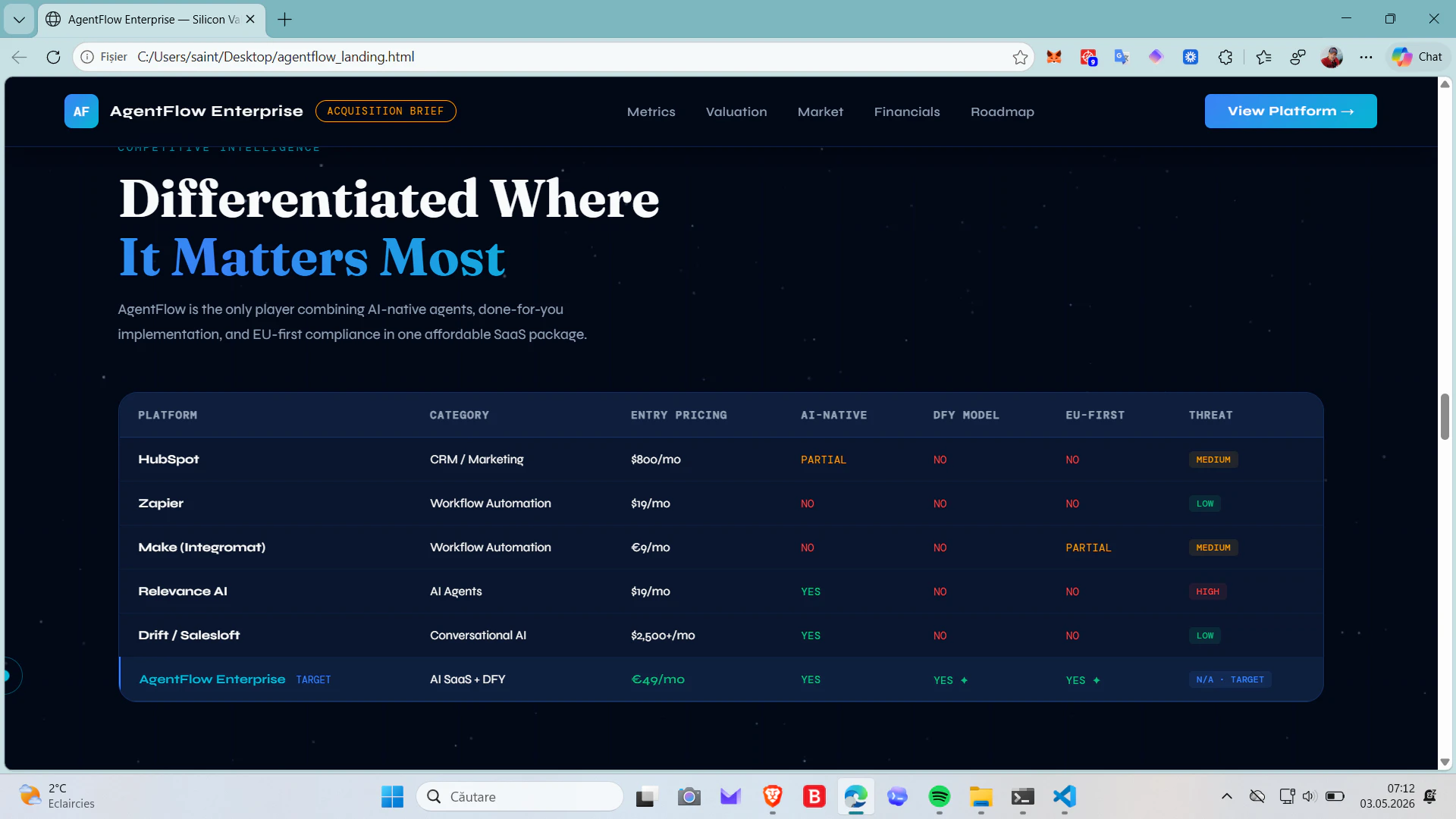Screen dimensions: 1456x819
Task: Open the tab search dropdown arrow
Action: tap(19, 20)
